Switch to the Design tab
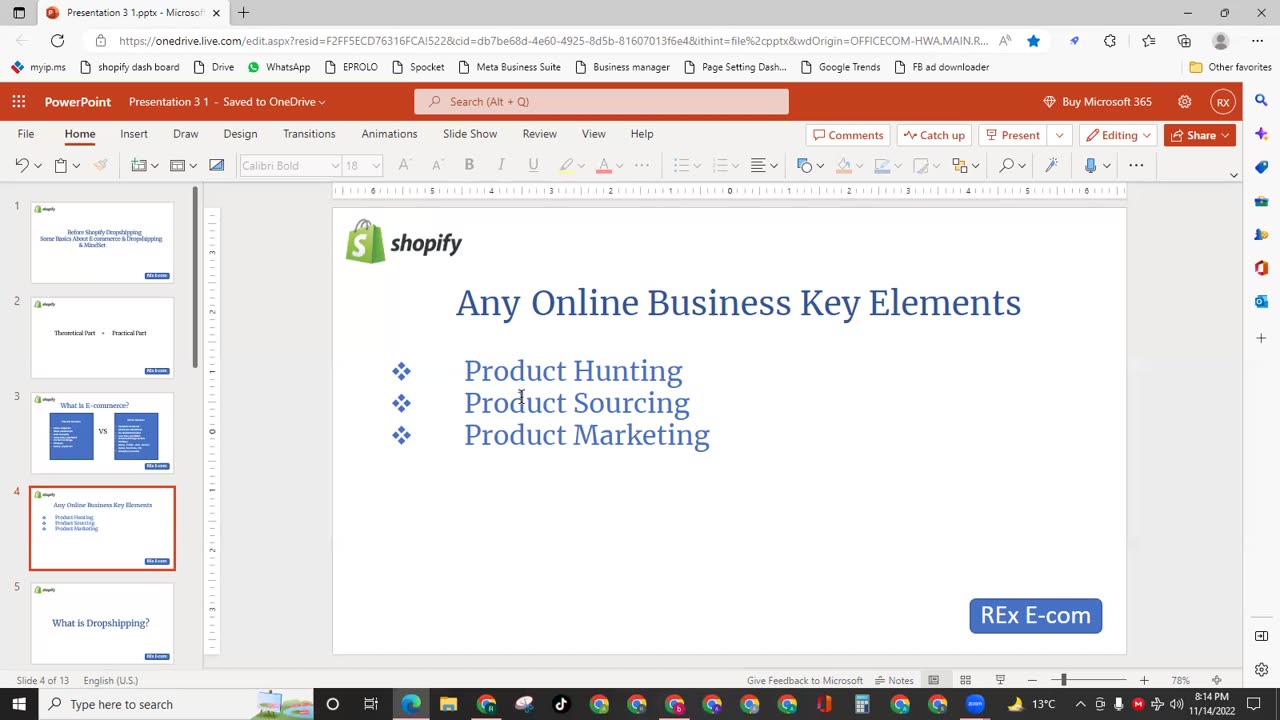This screenshot has height=720, width=1280. pos(240,134)
